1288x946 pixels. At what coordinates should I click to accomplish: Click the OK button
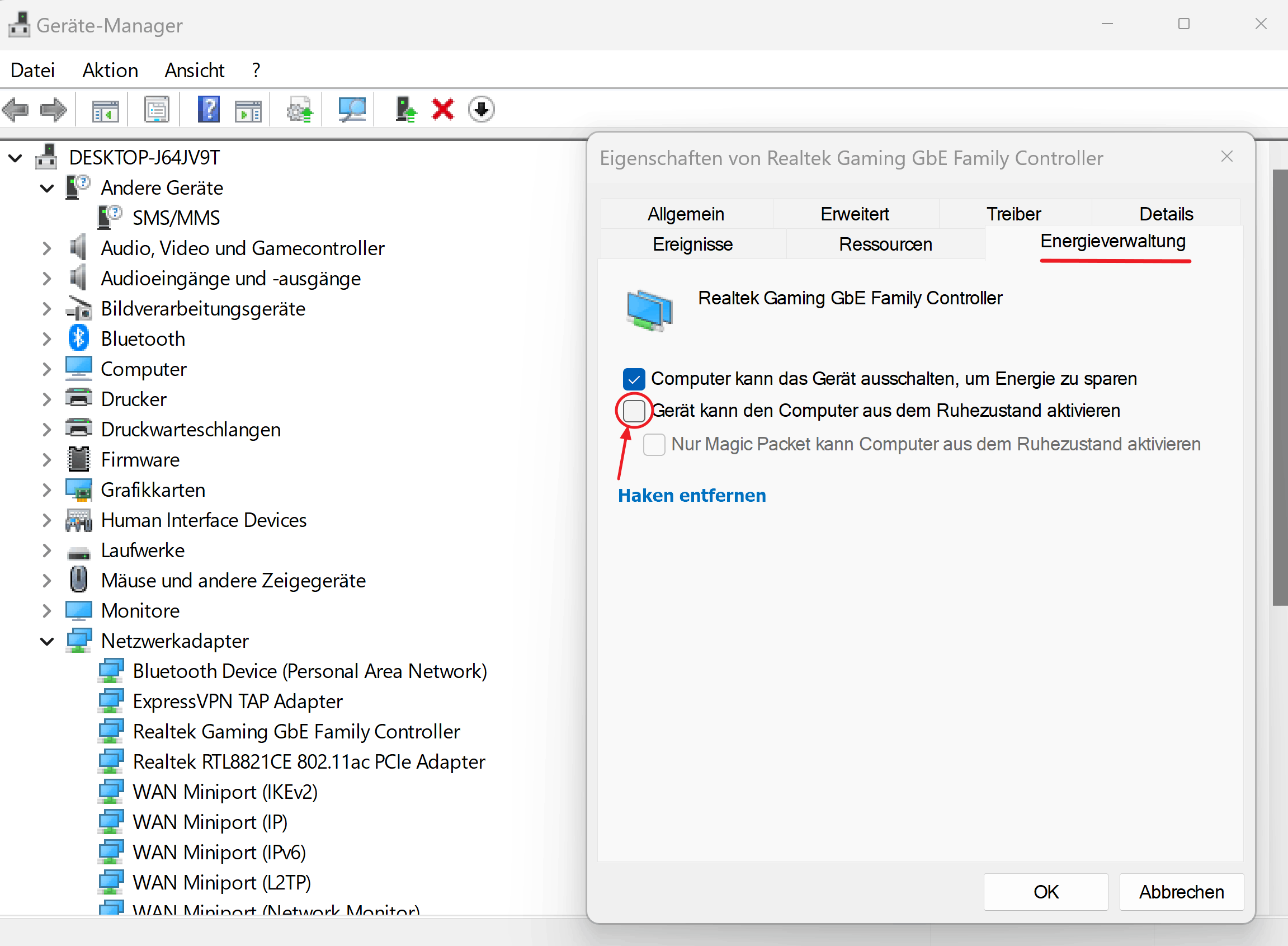click(x=1045, y=891)
